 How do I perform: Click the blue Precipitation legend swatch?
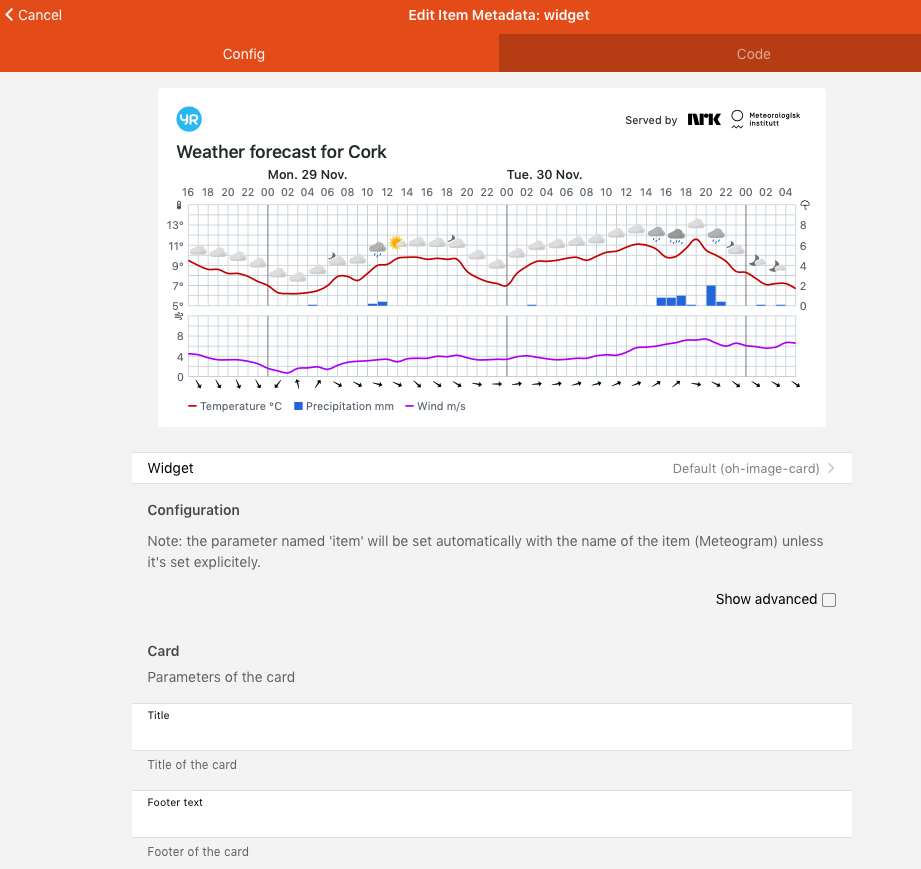click(x=298, y=407)
